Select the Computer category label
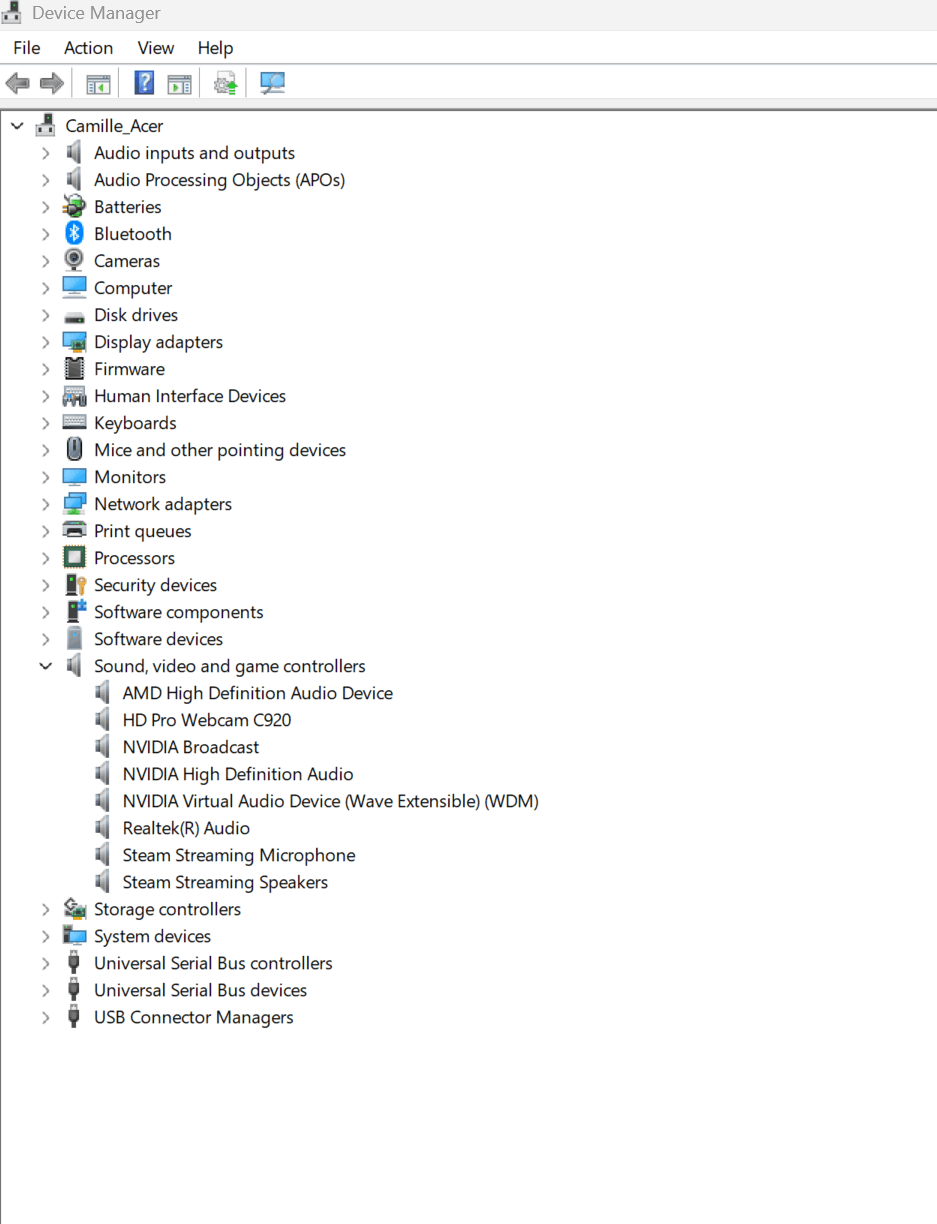Image resolution: width=937 pixels, height=1224 pixels. (x=133, y=288)
